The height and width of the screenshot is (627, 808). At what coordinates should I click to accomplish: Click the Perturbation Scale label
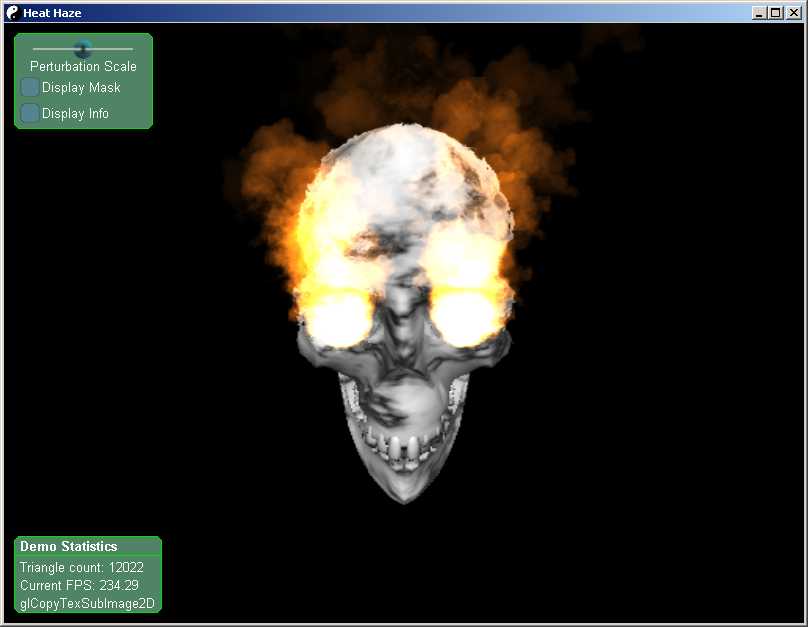tap(83, 67)
